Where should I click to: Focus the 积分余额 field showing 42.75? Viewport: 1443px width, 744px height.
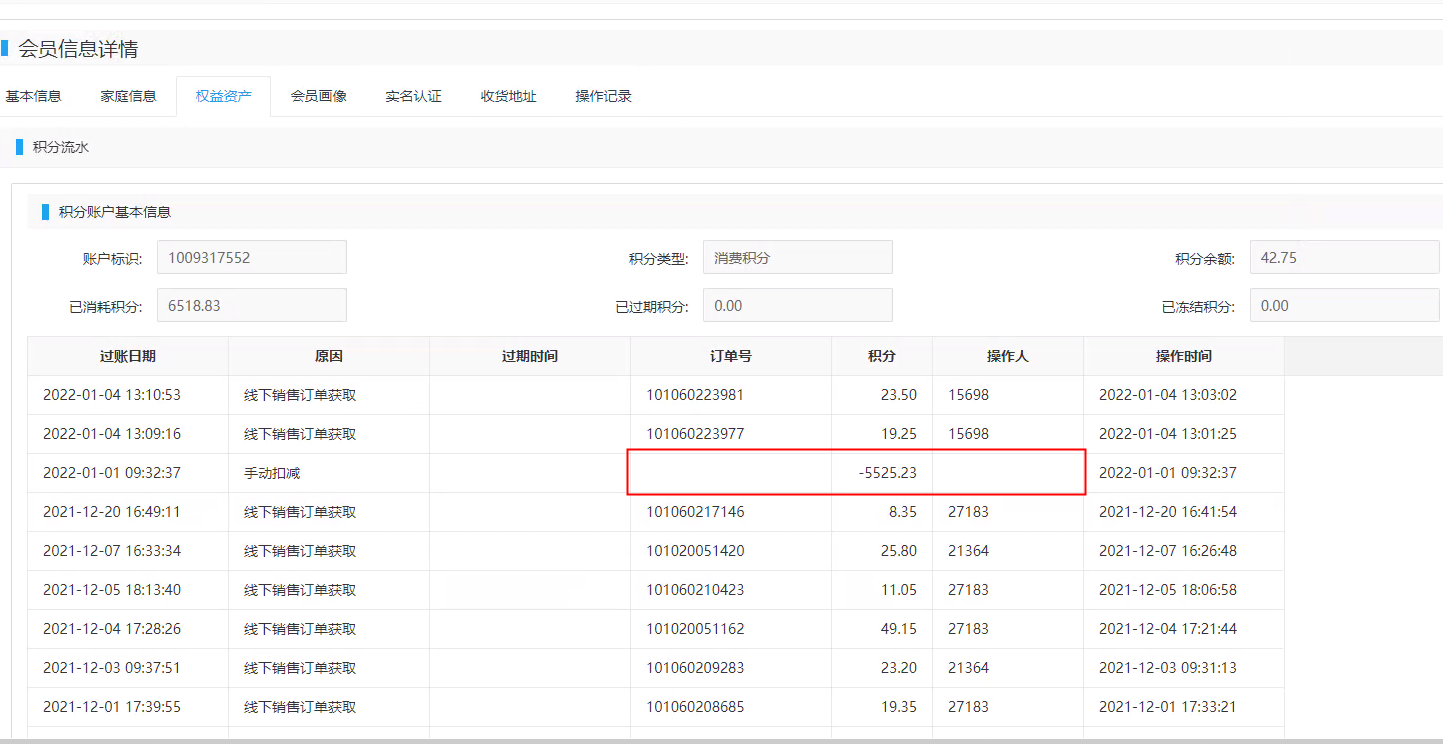coord(1344,257)
